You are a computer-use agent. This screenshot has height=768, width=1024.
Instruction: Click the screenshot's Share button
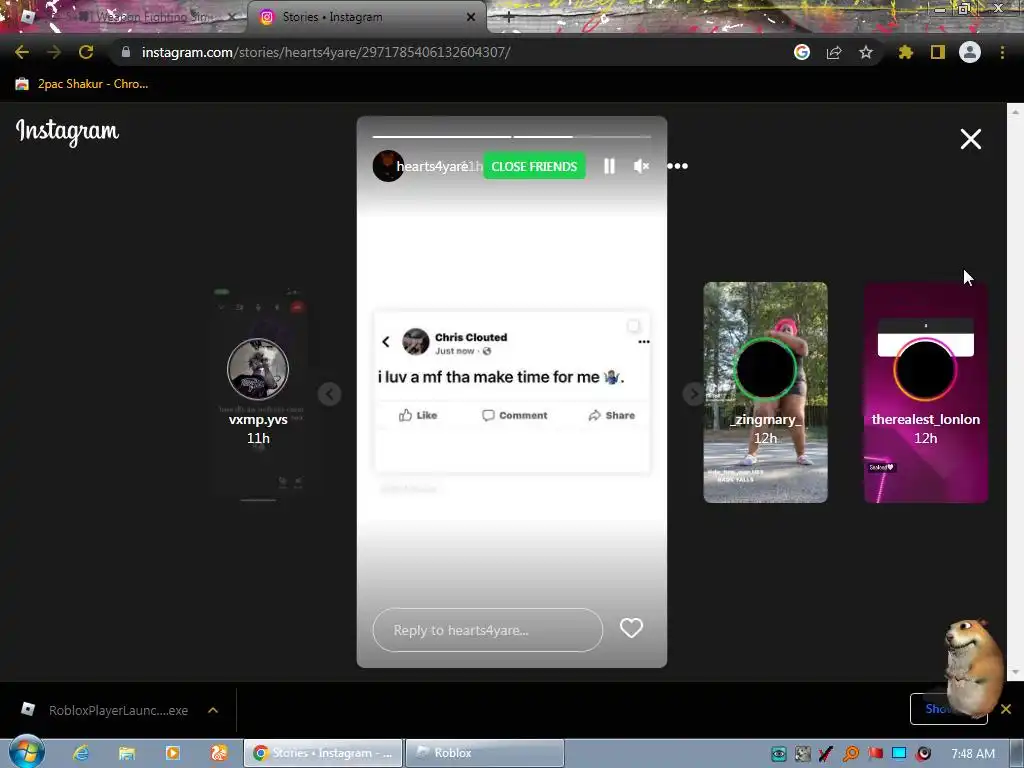point(611,415)
